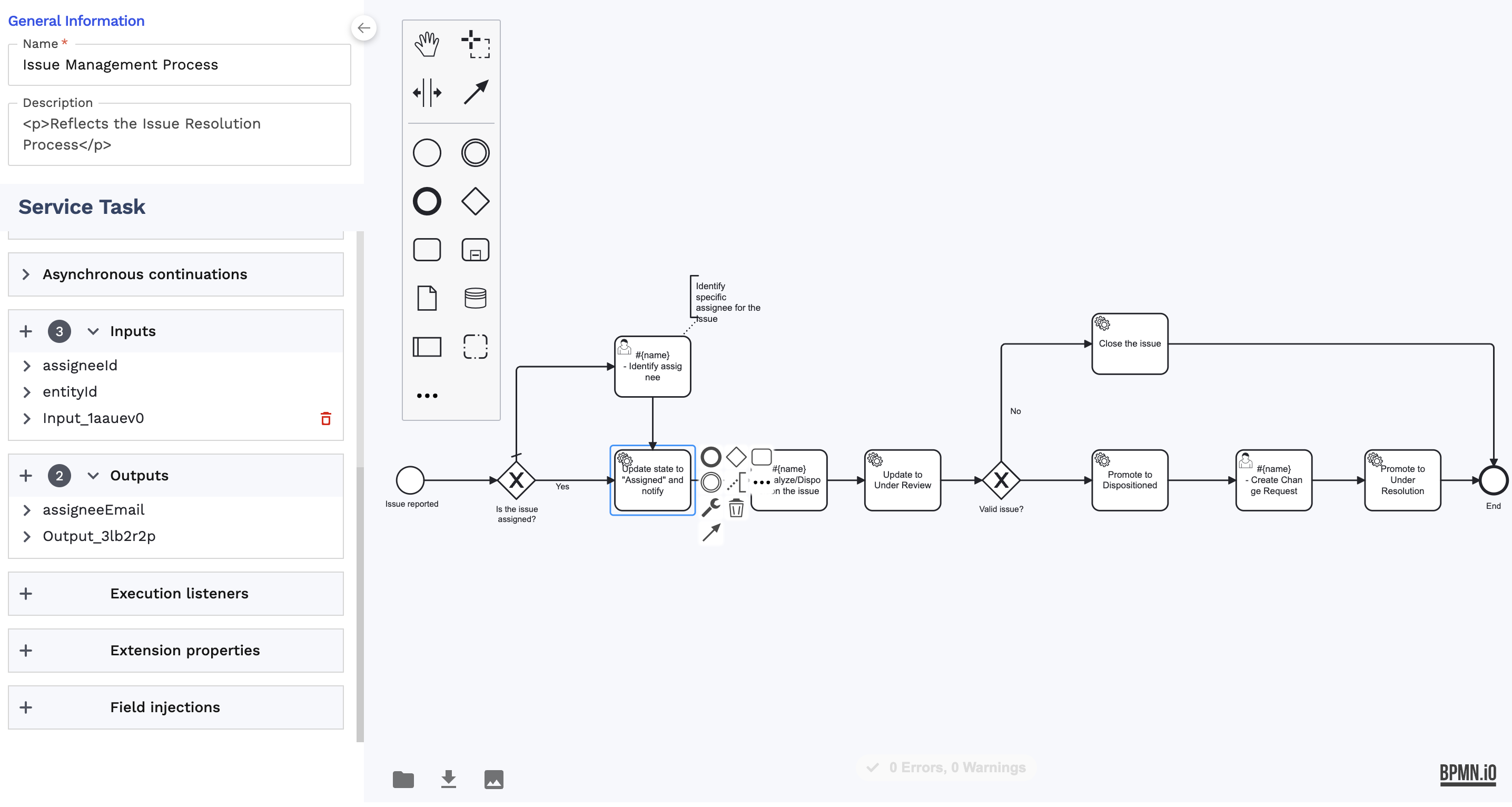Open more palette tools (three dots)
This screenshot has height=807, width=1512.
coord(427,396)
